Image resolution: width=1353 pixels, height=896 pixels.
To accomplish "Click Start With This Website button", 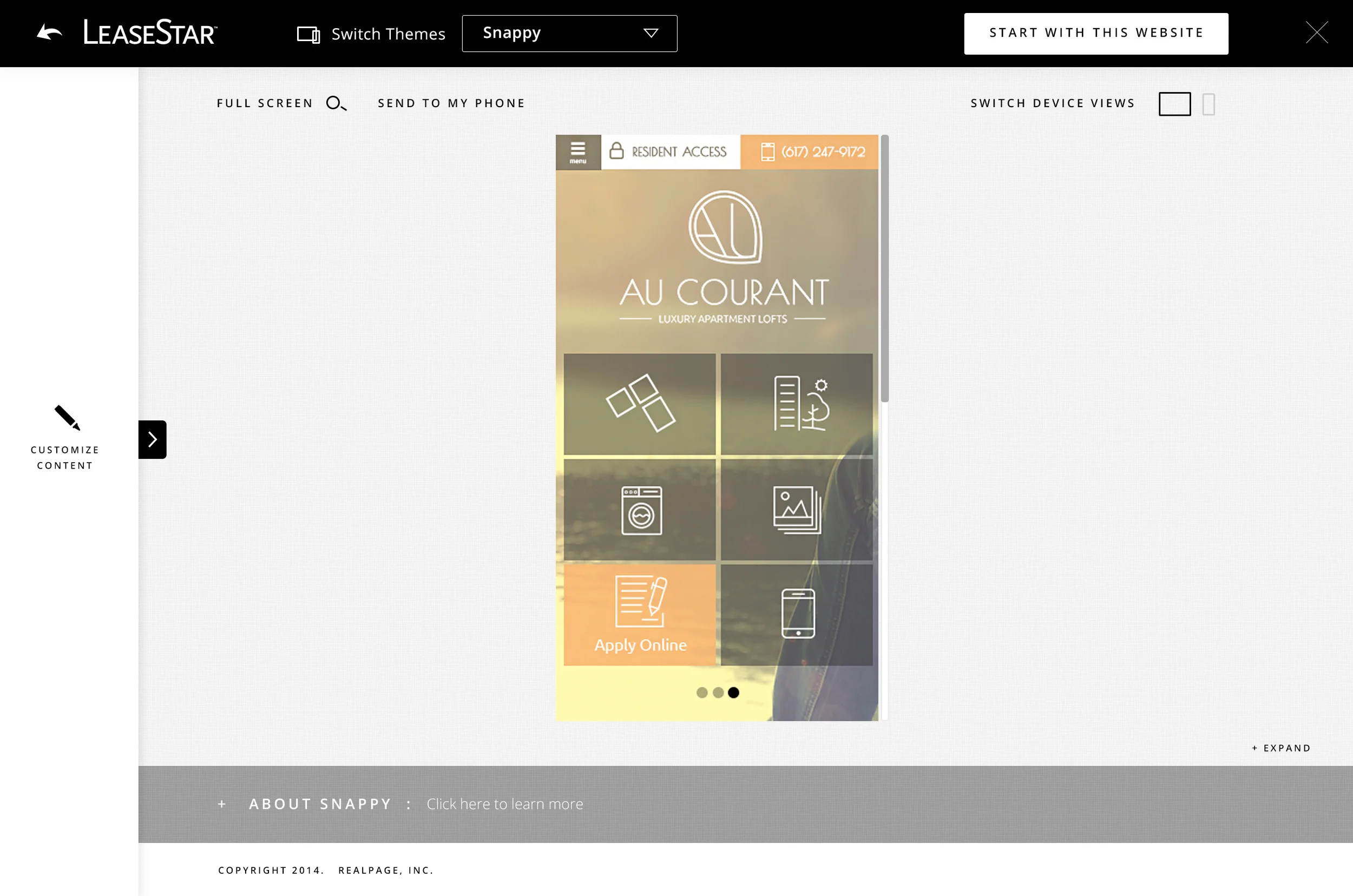I will pos(1095,33).
